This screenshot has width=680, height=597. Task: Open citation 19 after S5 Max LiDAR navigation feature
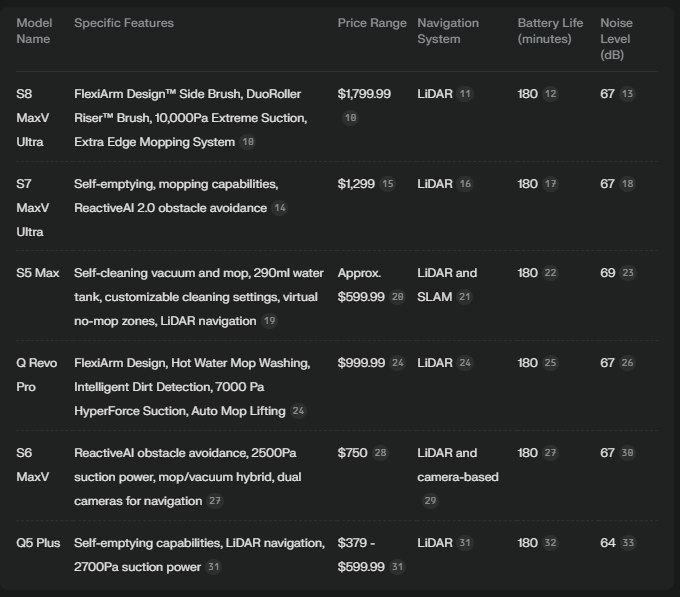[269, 321]
